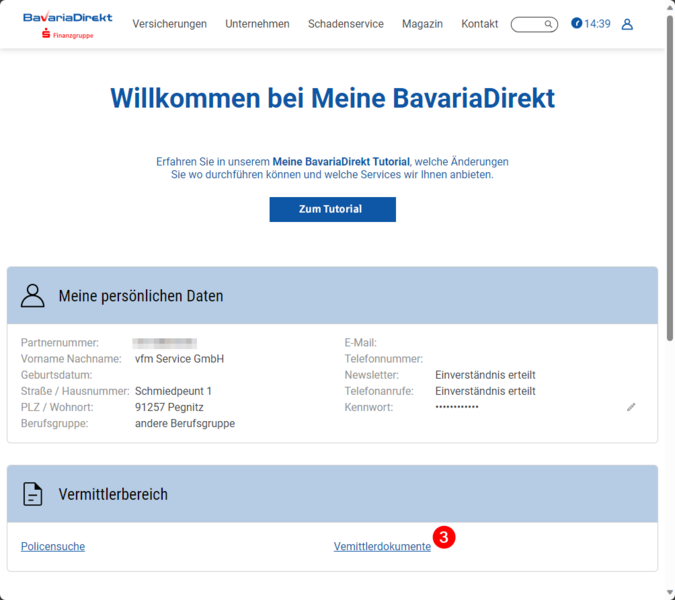Click the masked Kennwort value
Screen dimensions: 675x600
457,407
